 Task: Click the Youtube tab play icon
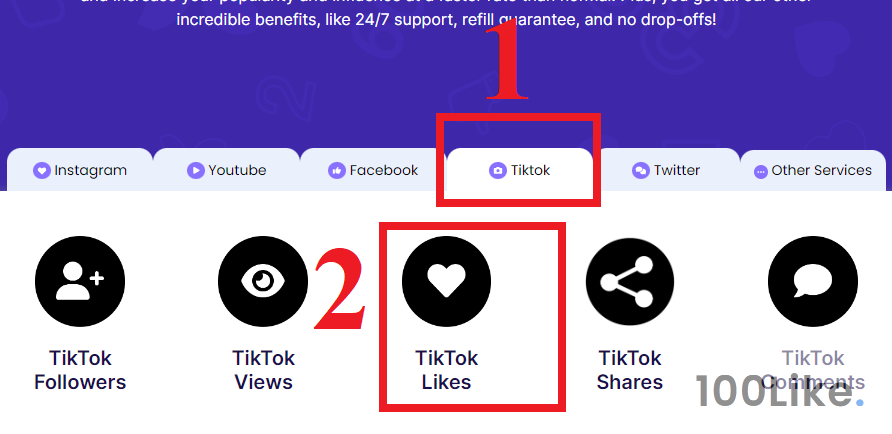tap(196, 170)
